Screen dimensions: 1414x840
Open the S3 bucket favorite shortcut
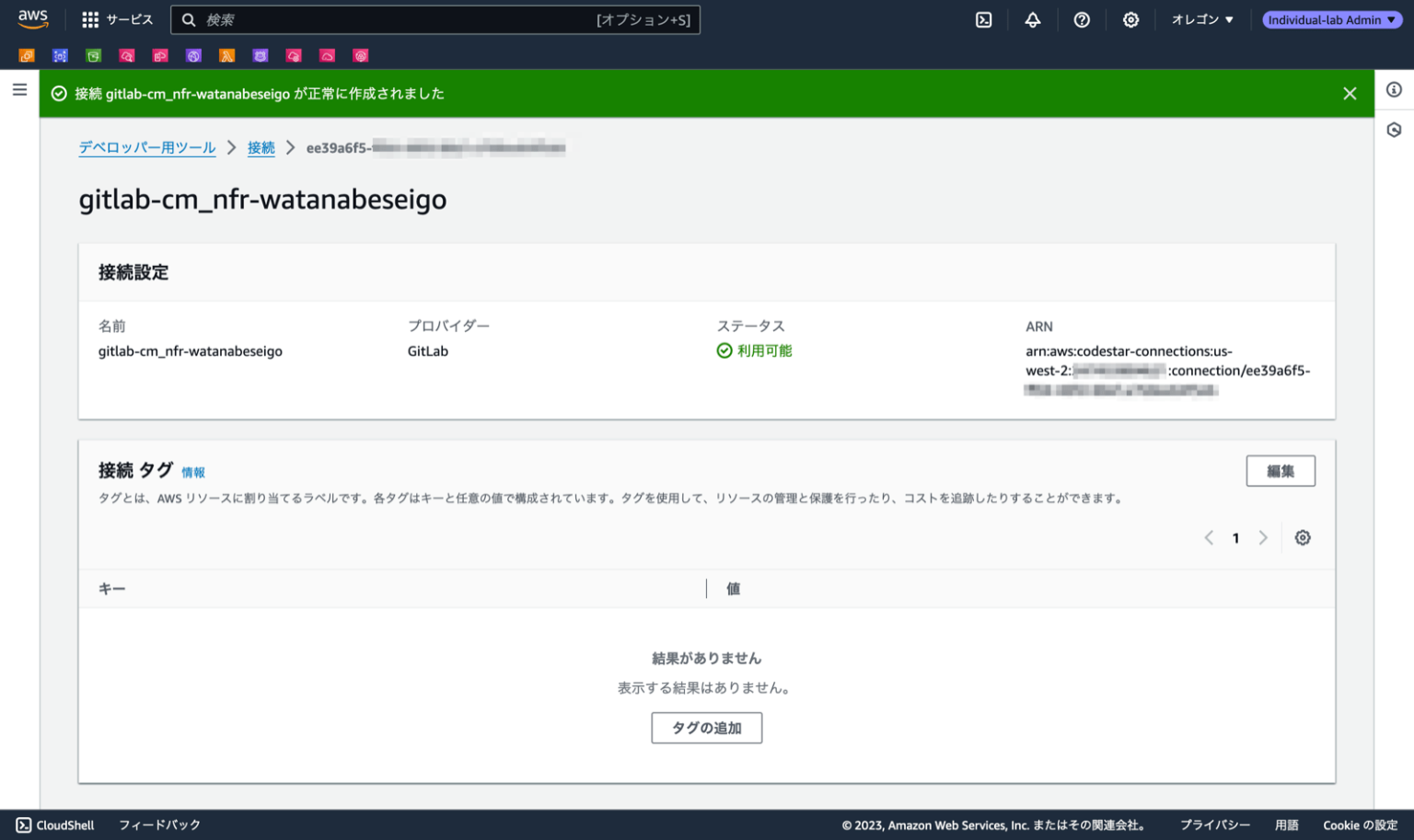[x=93, y=55]
